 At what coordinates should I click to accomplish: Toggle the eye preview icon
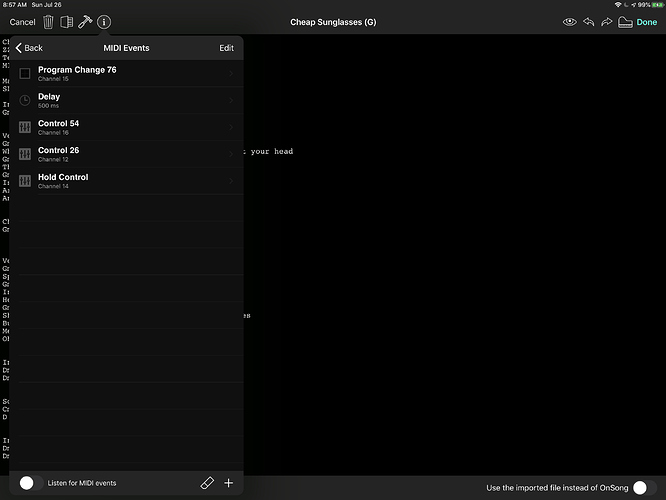coord(570,22)
